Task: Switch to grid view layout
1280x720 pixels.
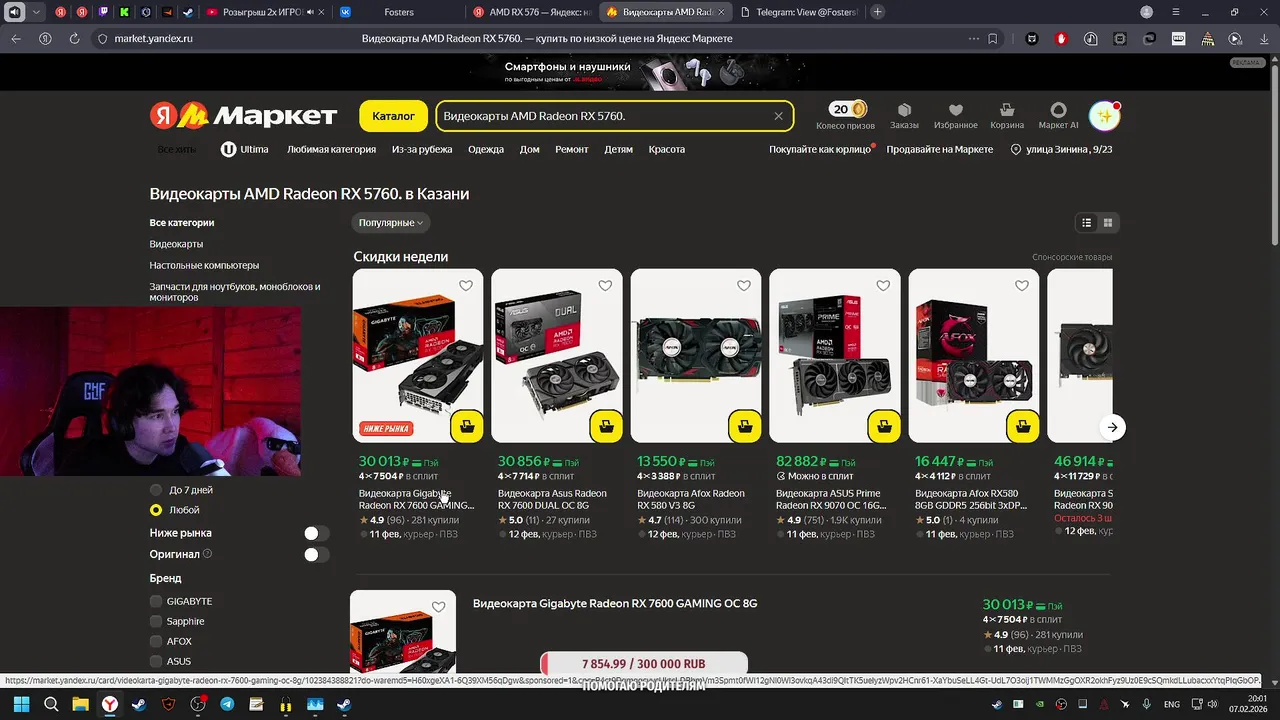Action: point(1107,223)
